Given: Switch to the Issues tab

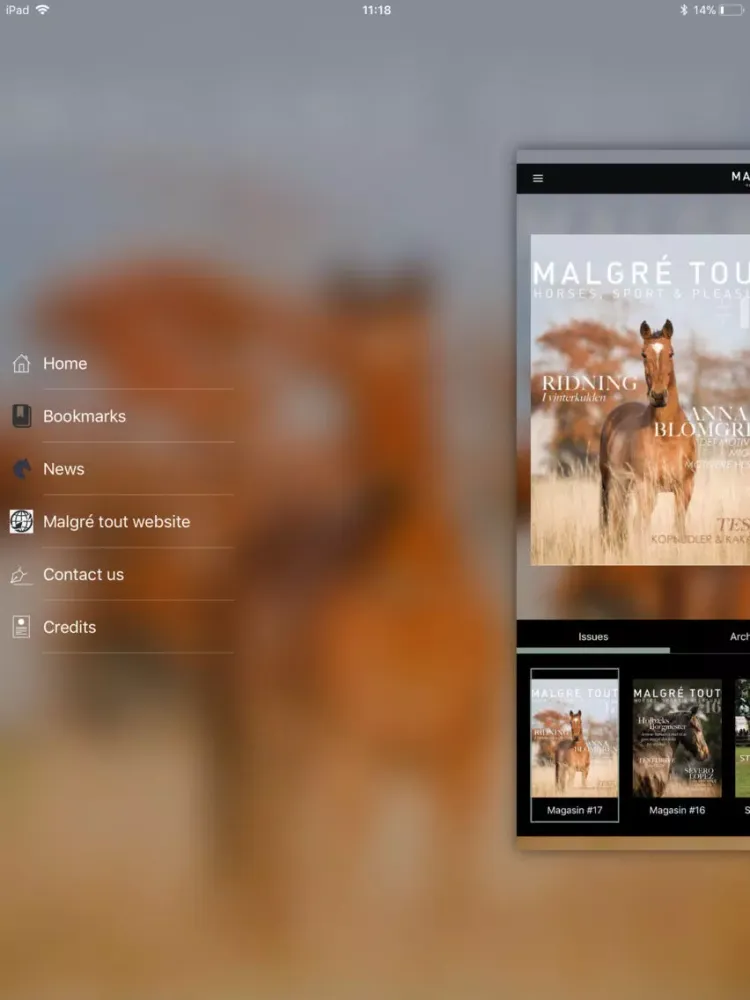Looking at the screenshot, I should [593, 636].
